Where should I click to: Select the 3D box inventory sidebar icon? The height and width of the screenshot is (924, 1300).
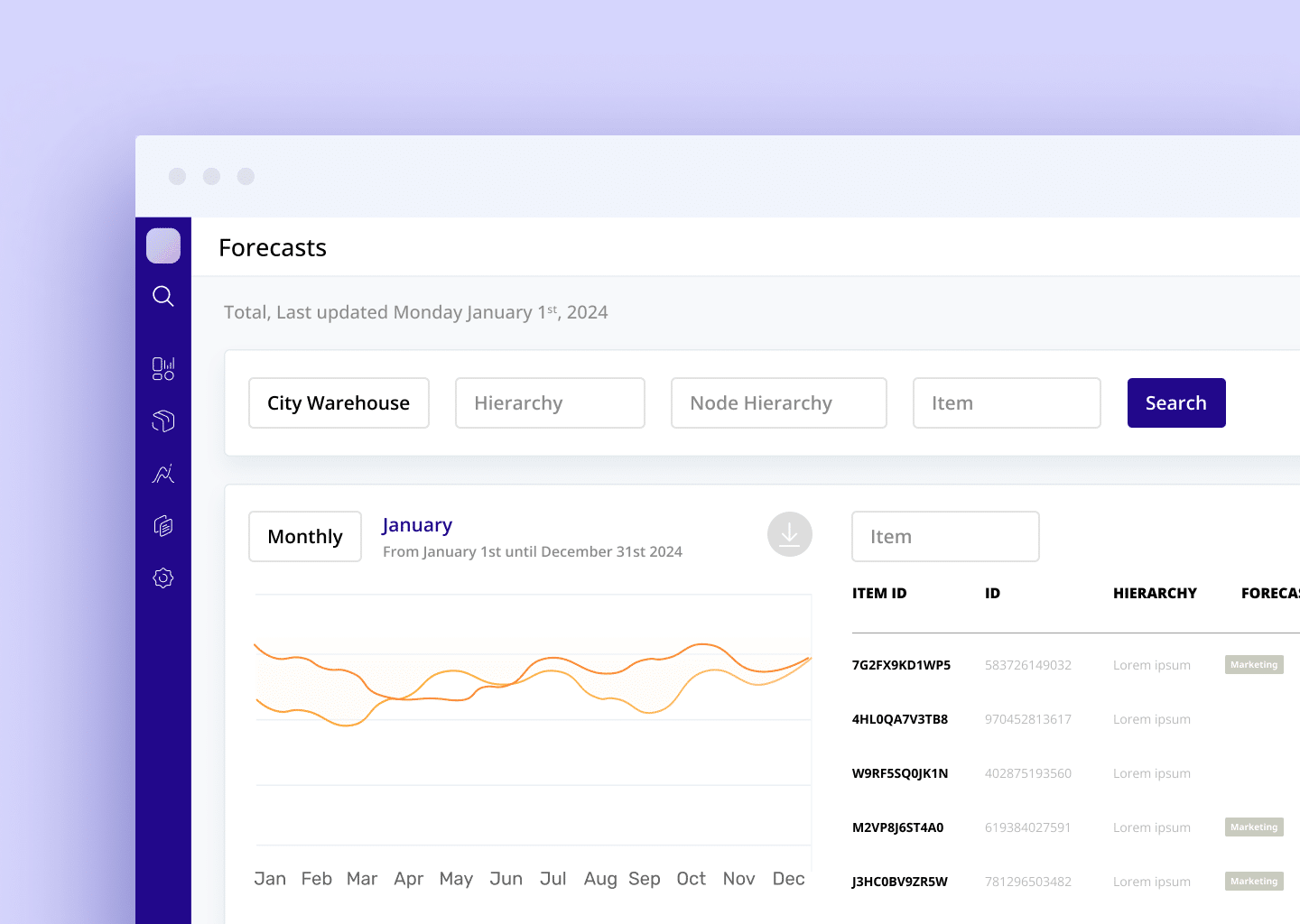pos(163,420)
